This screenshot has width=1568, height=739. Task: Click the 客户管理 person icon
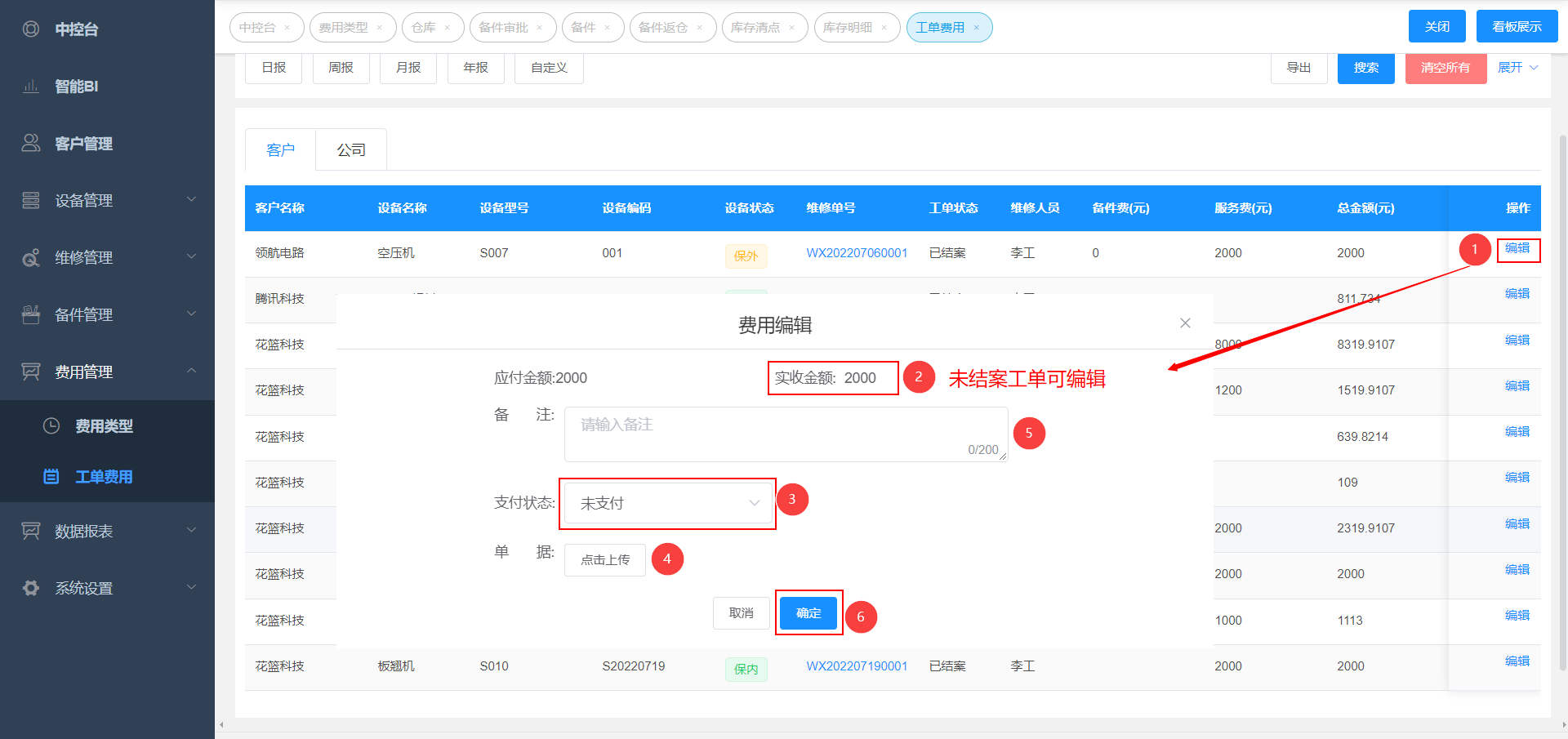tap(31, 144)
